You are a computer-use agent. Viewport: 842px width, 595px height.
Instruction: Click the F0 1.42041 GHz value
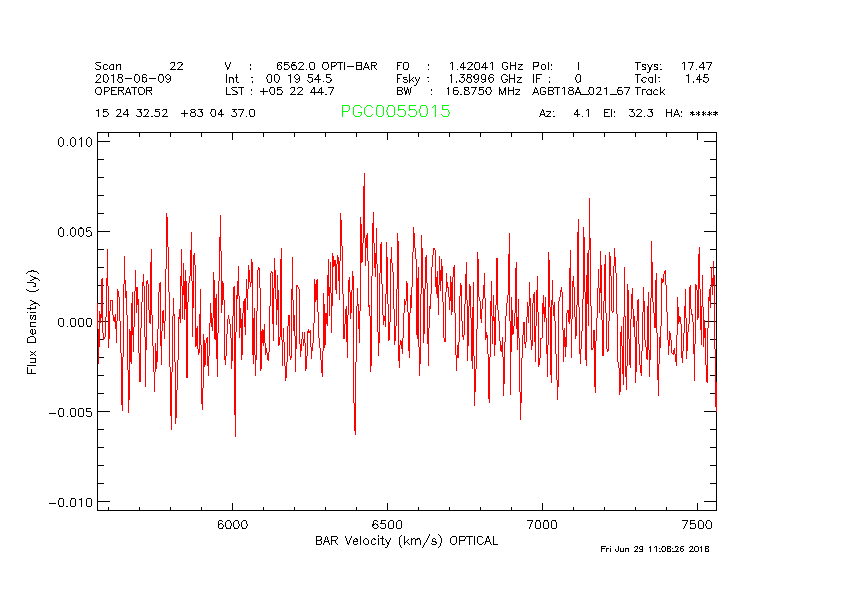458,65
